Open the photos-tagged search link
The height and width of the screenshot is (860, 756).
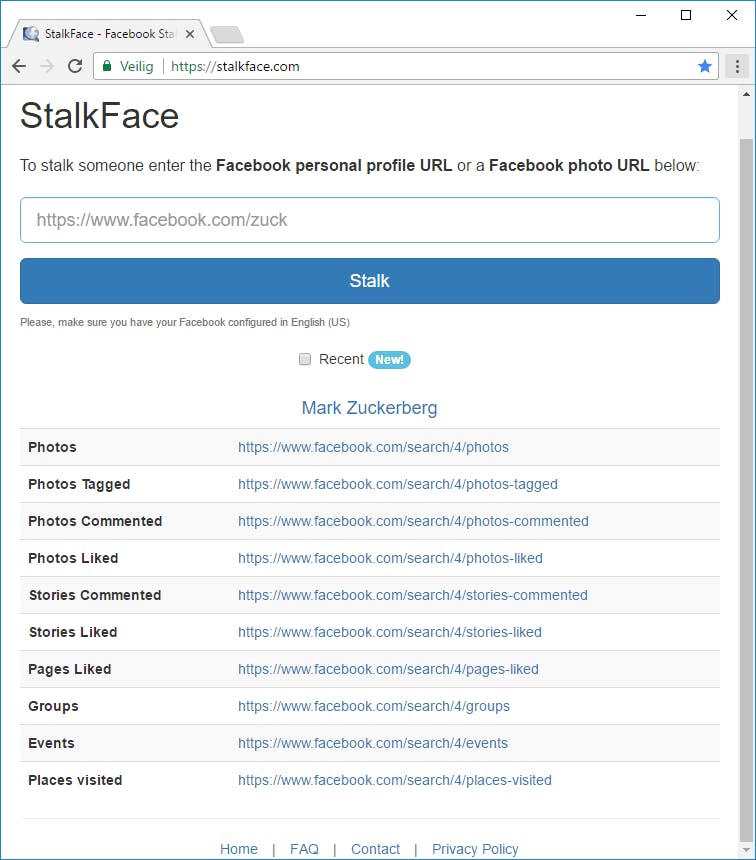coord(397,484)
